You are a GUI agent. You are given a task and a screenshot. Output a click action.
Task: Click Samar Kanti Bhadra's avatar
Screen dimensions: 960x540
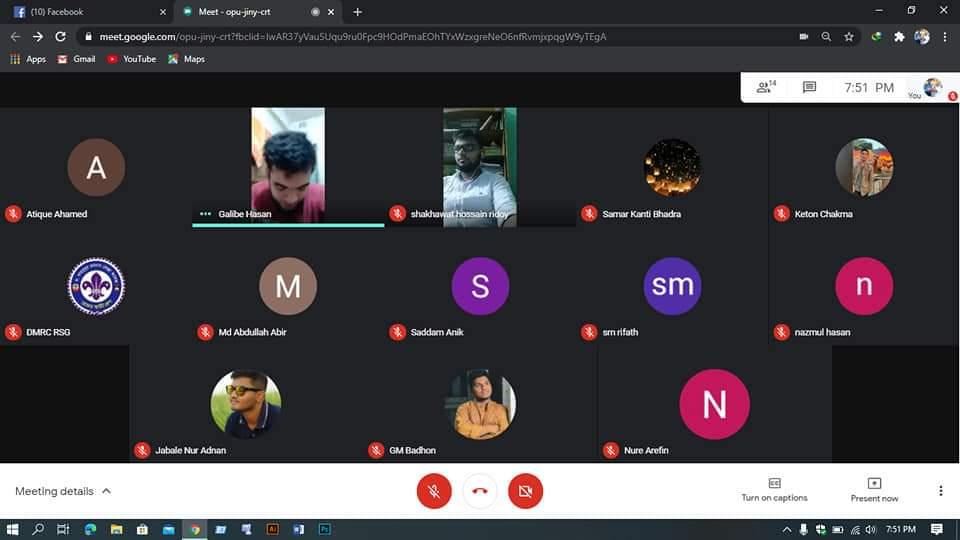[672, 167]
